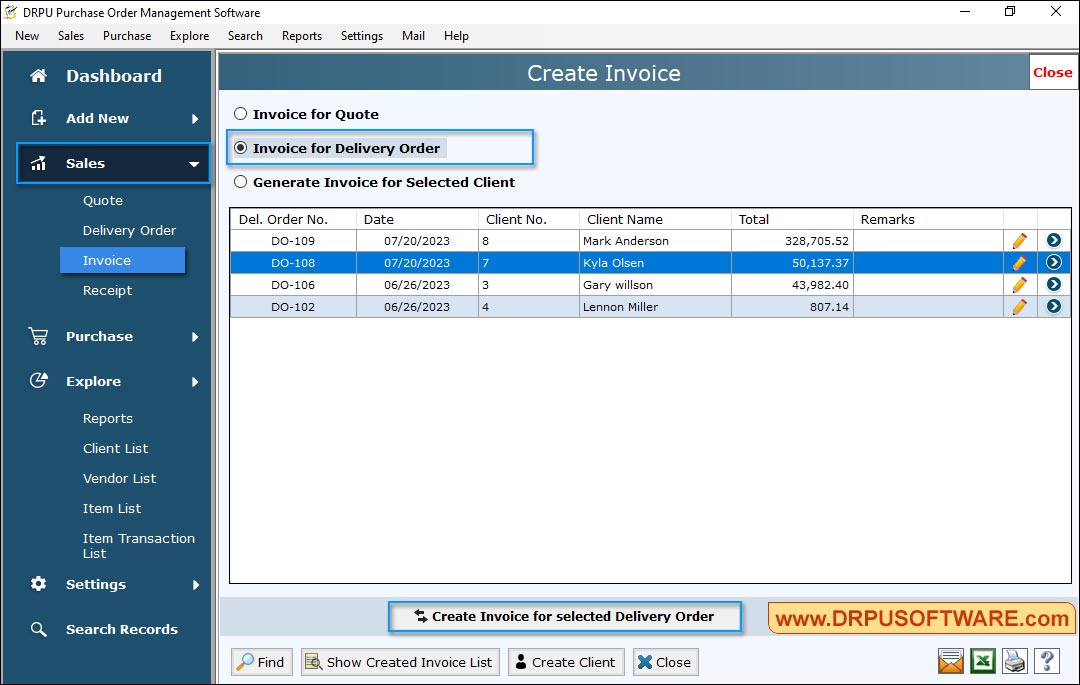
Task: Click the Search Records magnifier icon
Action: (38, 629)
